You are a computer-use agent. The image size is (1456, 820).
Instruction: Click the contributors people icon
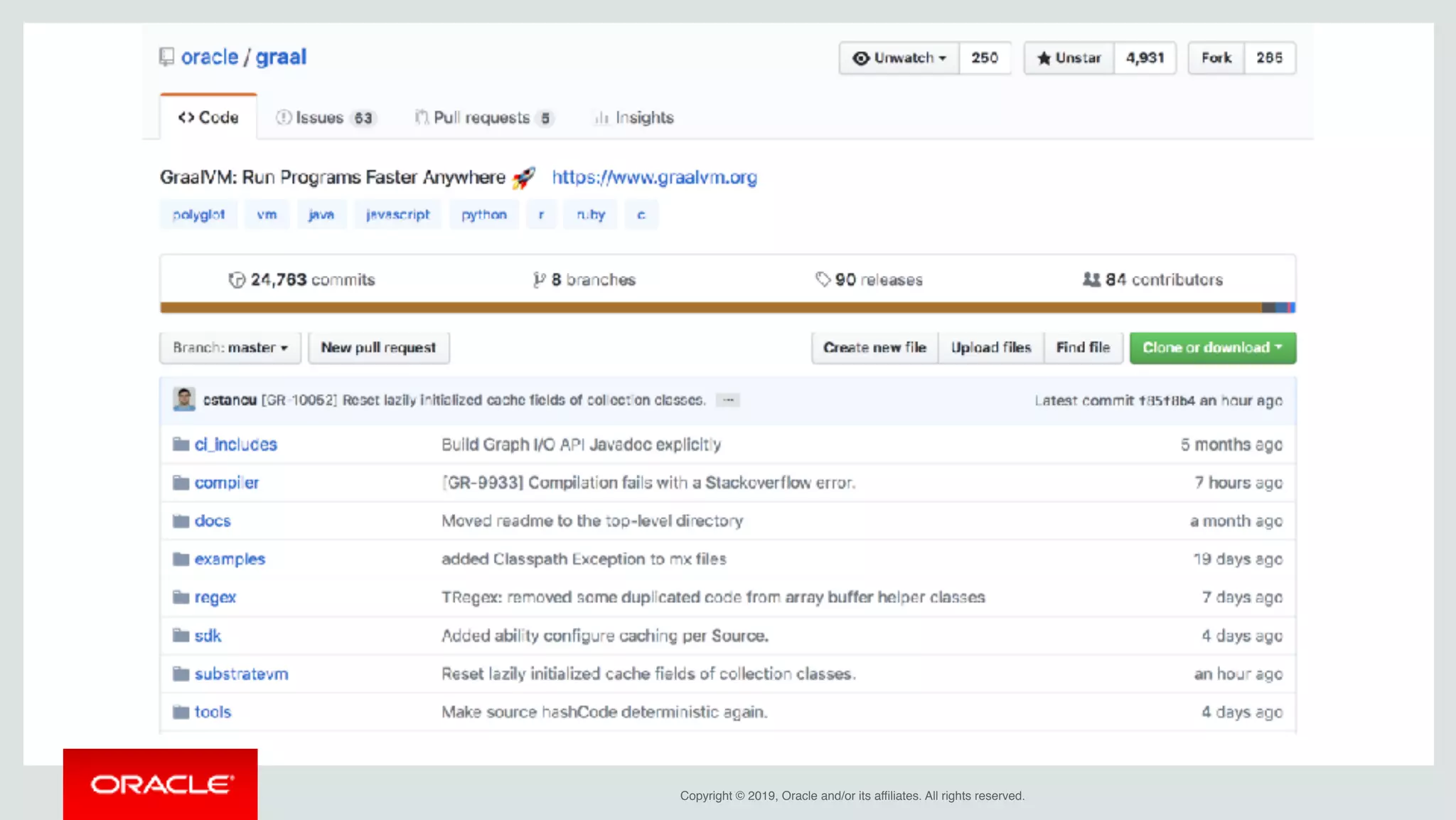(1091, 279)
